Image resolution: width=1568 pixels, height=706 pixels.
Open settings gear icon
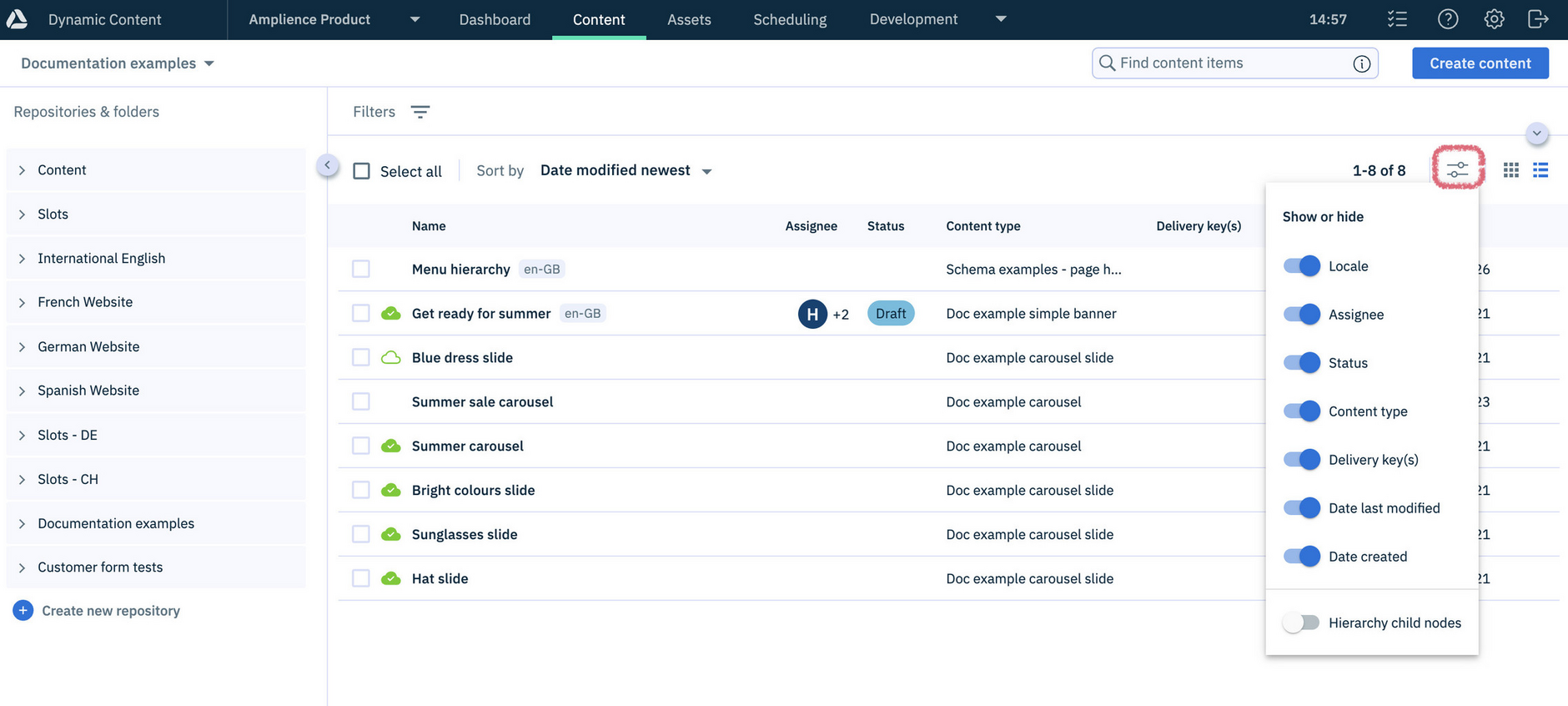pyautogui.click(x=1494, y=19)
